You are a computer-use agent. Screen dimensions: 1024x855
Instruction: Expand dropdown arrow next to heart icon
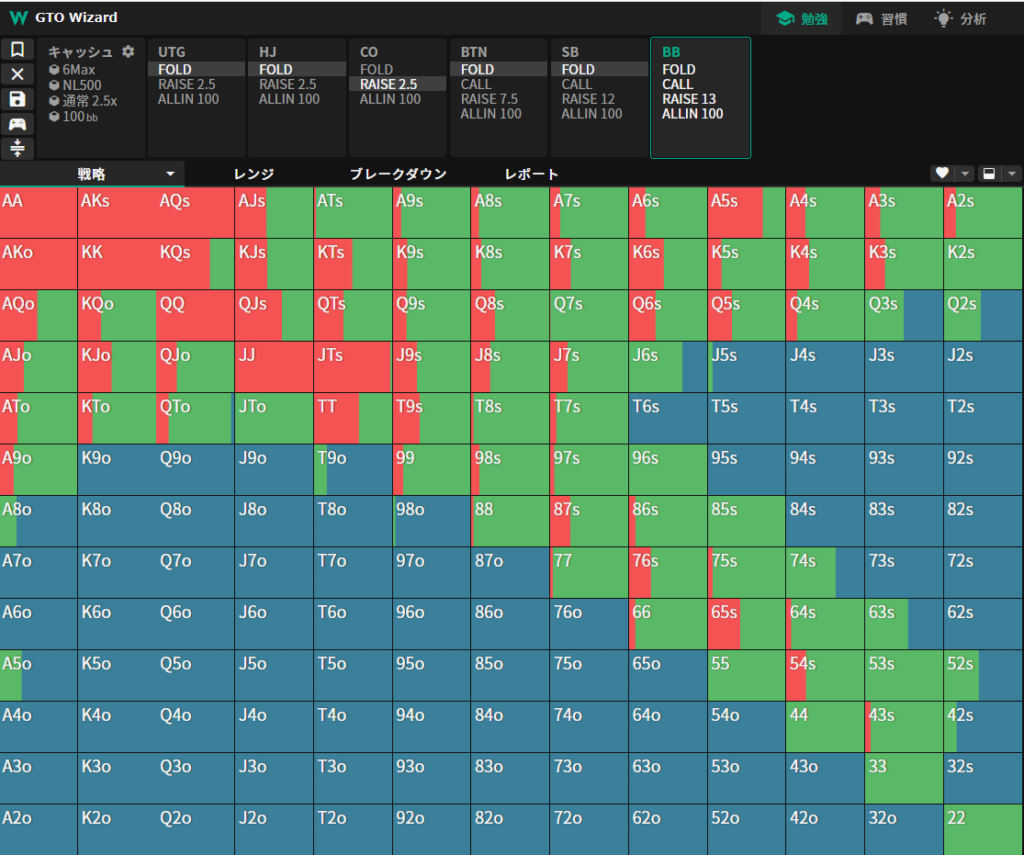[965, 173]
